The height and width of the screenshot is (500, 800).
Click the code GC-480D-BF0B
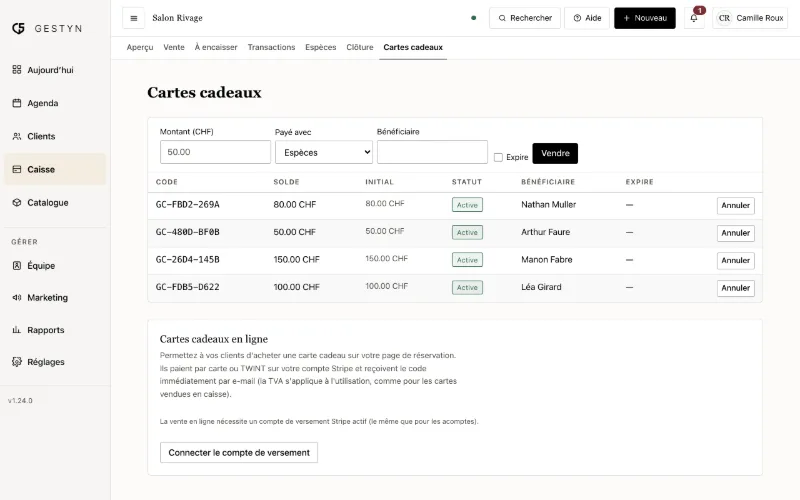point(187,232)
